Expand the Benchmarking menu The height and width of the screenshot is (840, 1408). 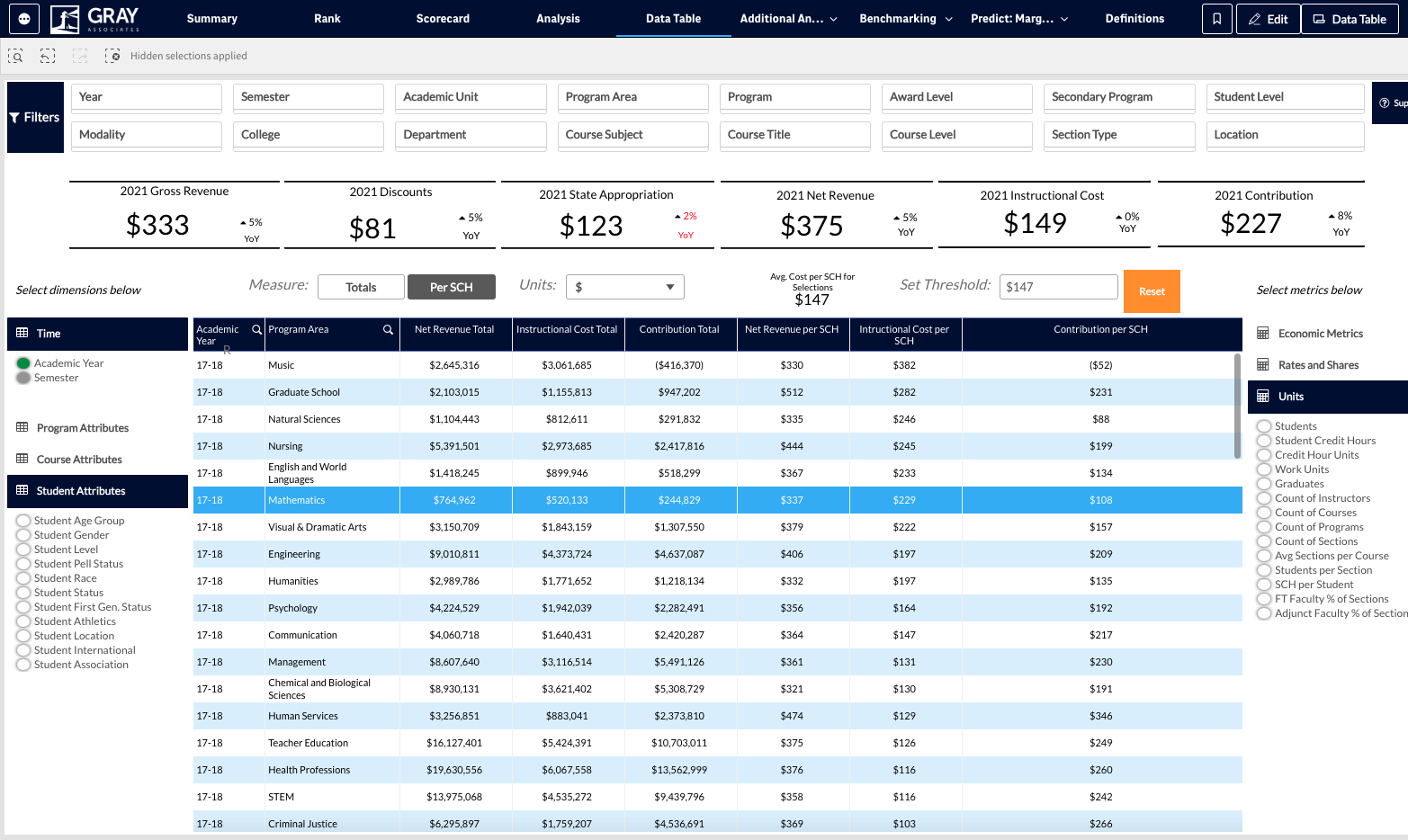click(906, 19)
